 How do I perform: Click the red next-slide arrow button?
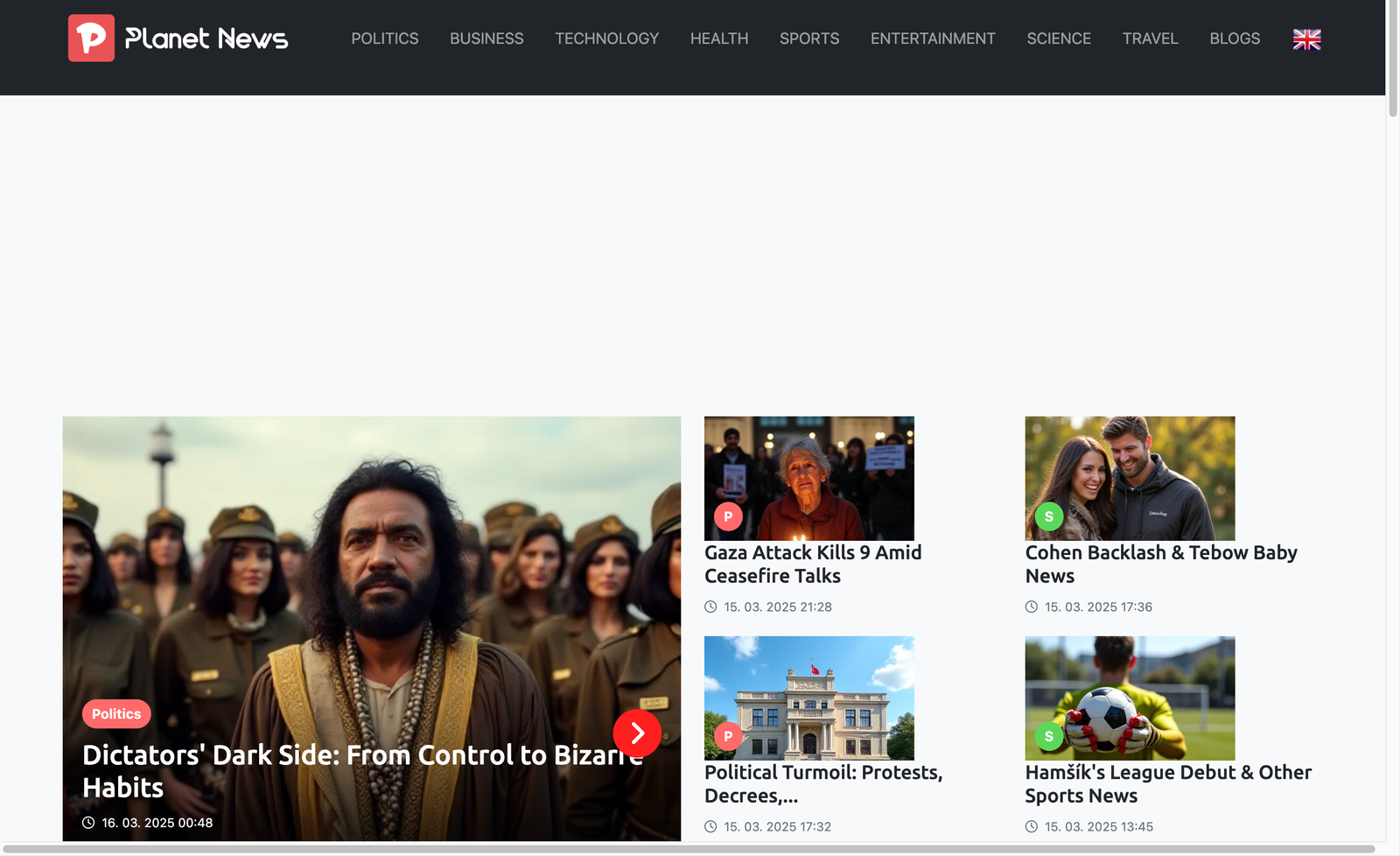pos(637,733)
